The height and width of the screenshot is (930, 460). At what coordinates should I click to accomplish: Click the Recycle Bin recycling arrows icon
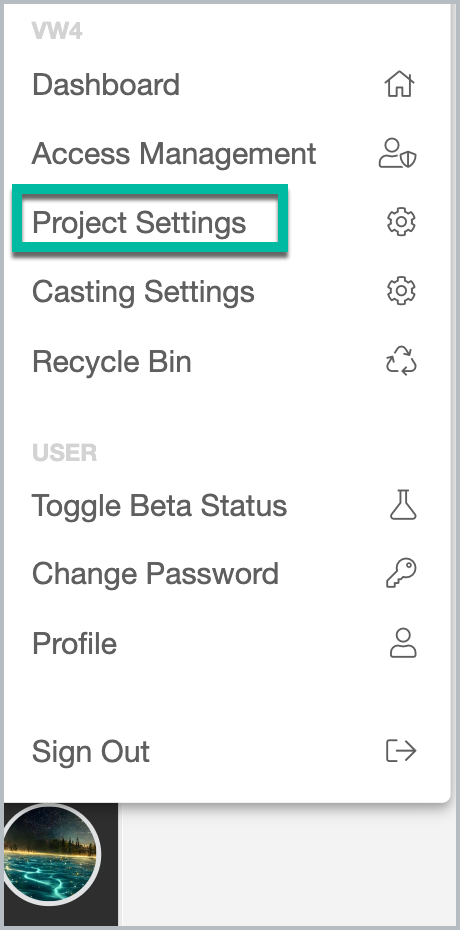pyautogui.click(x=401, y=361)
